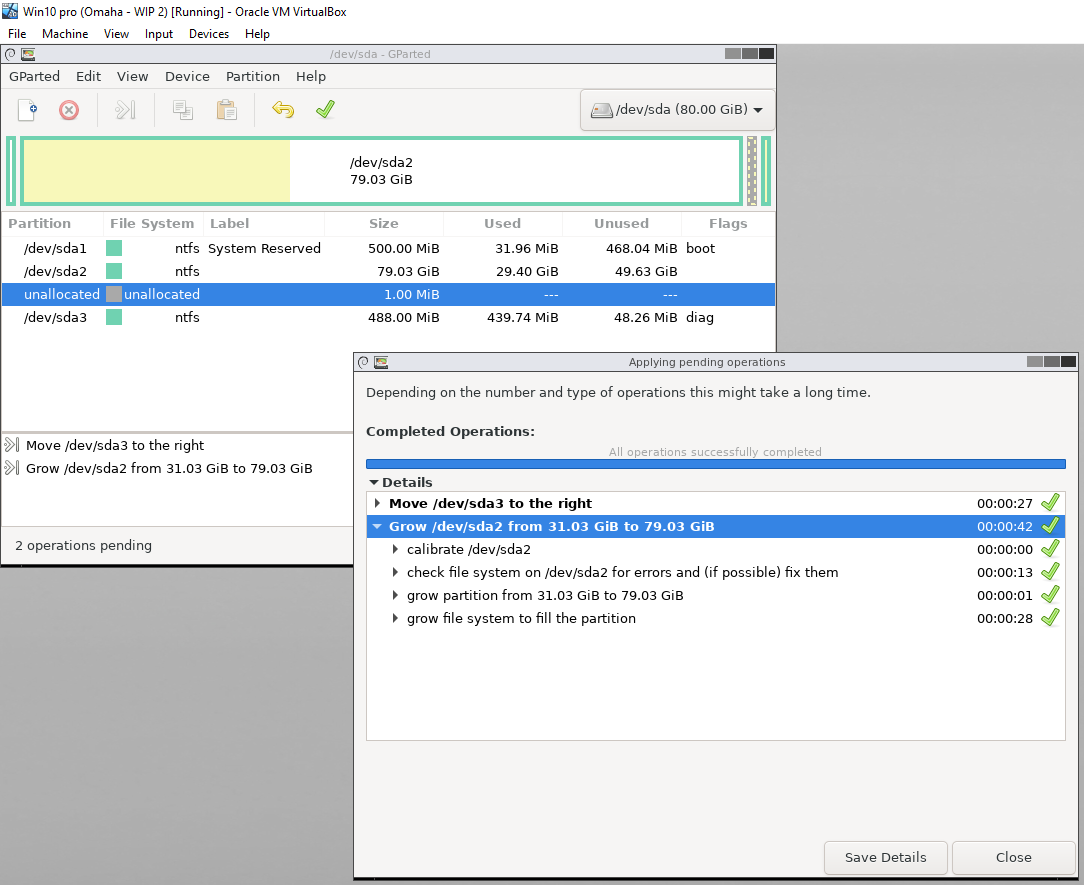Image resolution: width=1084 pixels, height=885 pixels.
Task: Click the Copy partition toolbar icon
Action: tap(182, 110)
